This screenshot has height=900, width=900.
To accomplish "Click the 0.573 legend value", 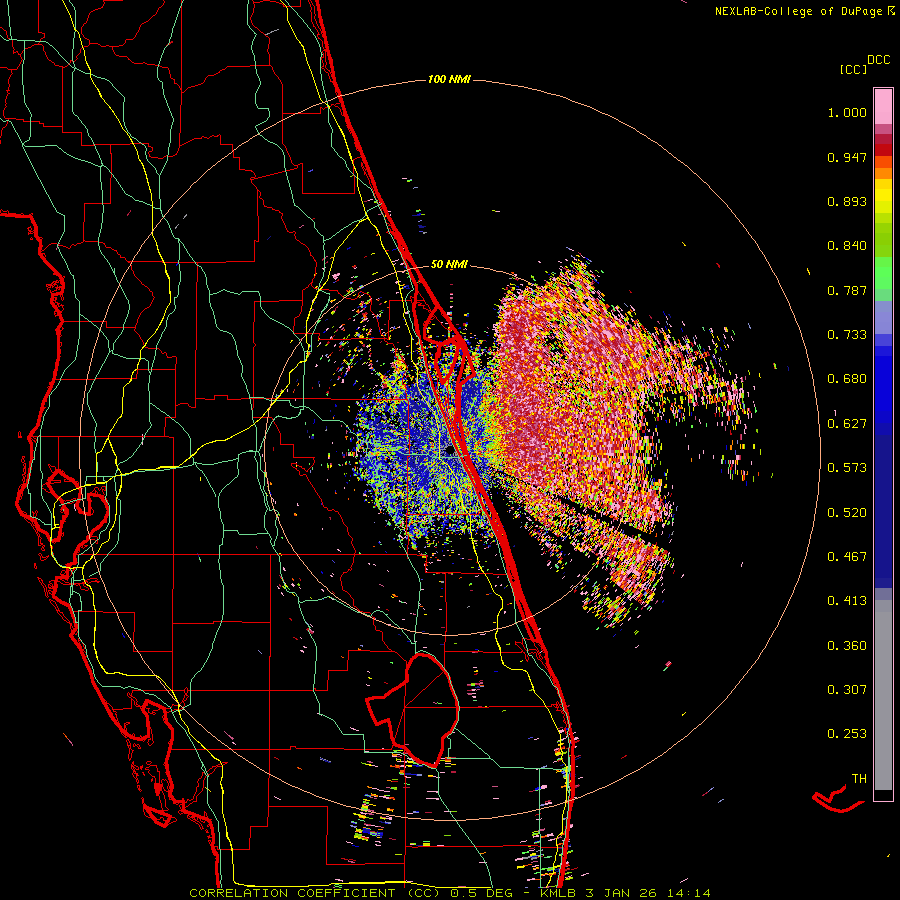I will [x=847, y=468].
